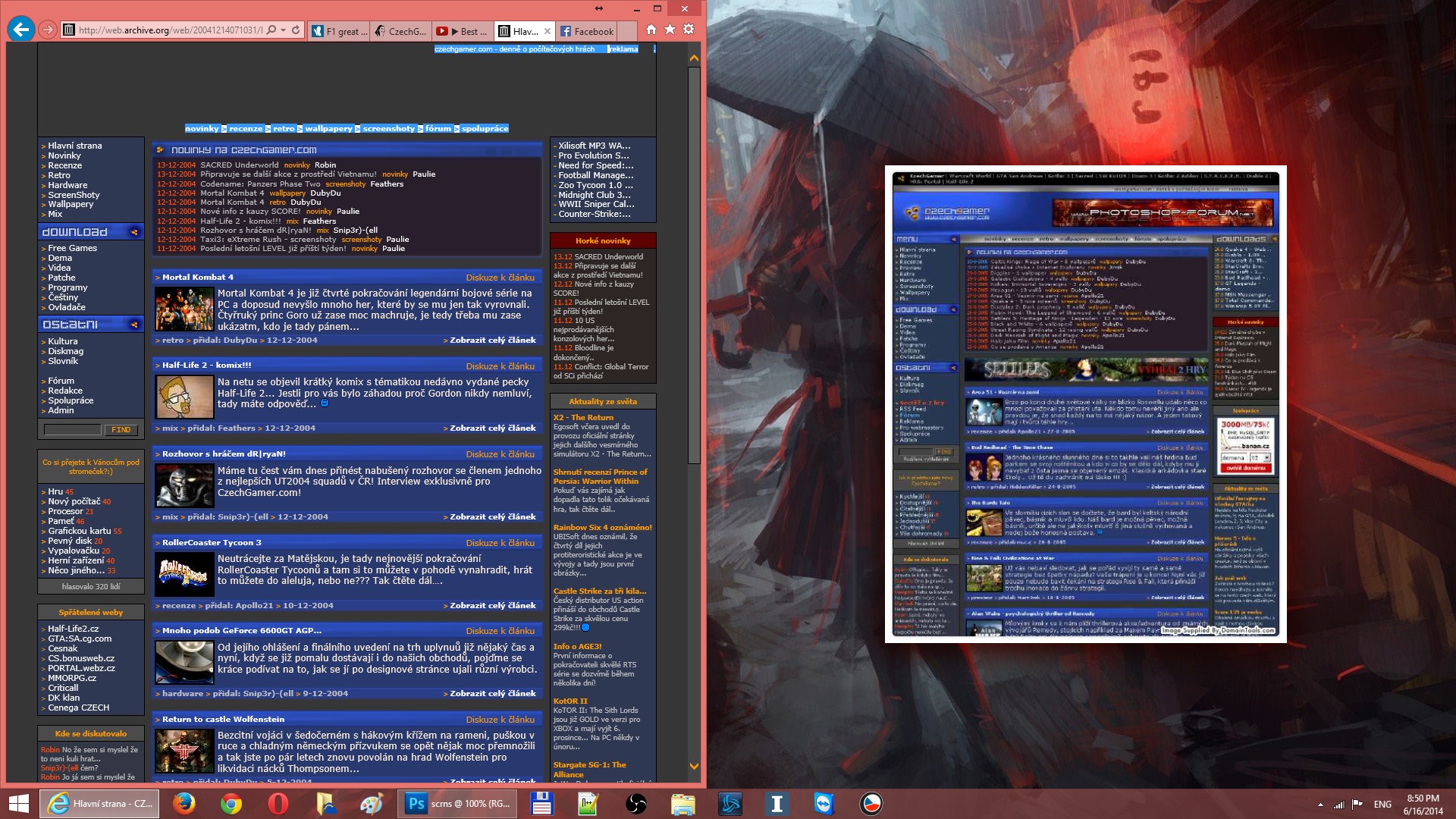Open the Czech flag ball taskbar icon
1456x819 pixels.
tap(871, 804)
